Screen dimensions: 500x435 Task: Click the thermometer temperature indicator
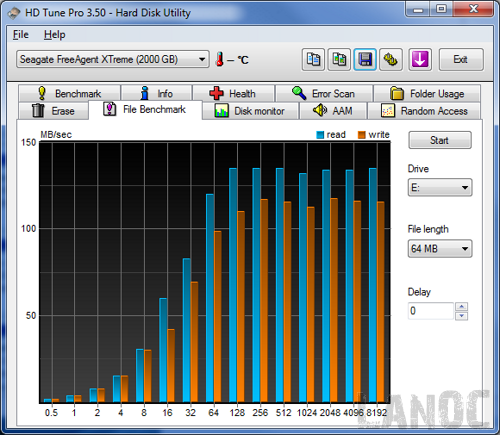220,59
